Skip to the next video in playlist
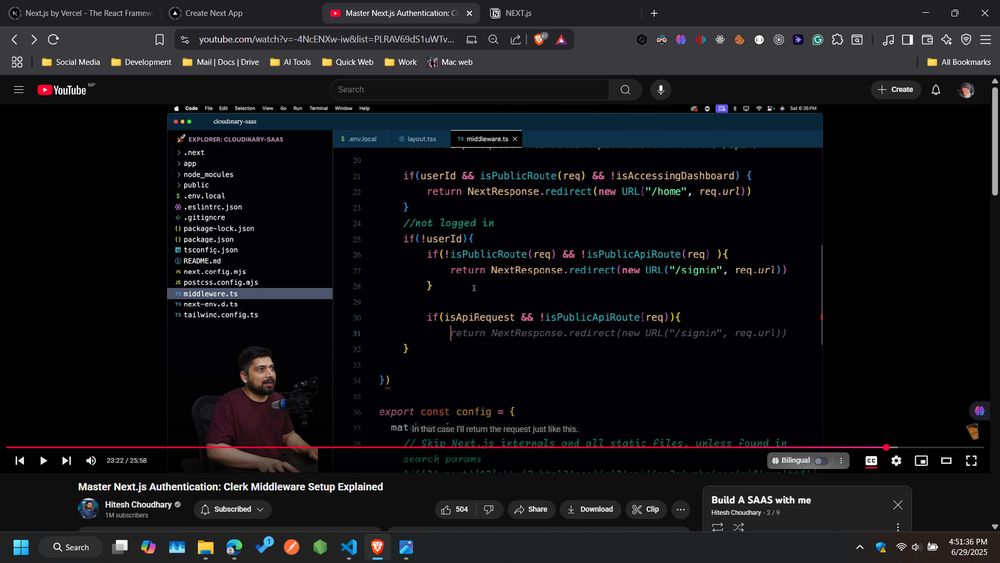Image resolution: width=1000 pixels, height=563 pixels. [67, 461]
